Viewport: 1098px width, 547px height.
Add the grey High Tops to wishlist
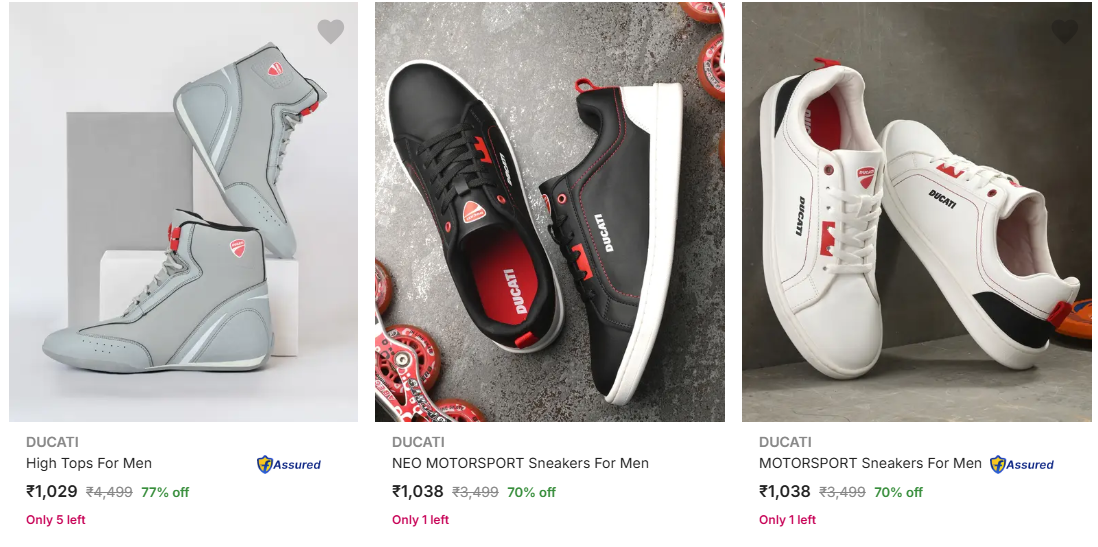point(330,32)
